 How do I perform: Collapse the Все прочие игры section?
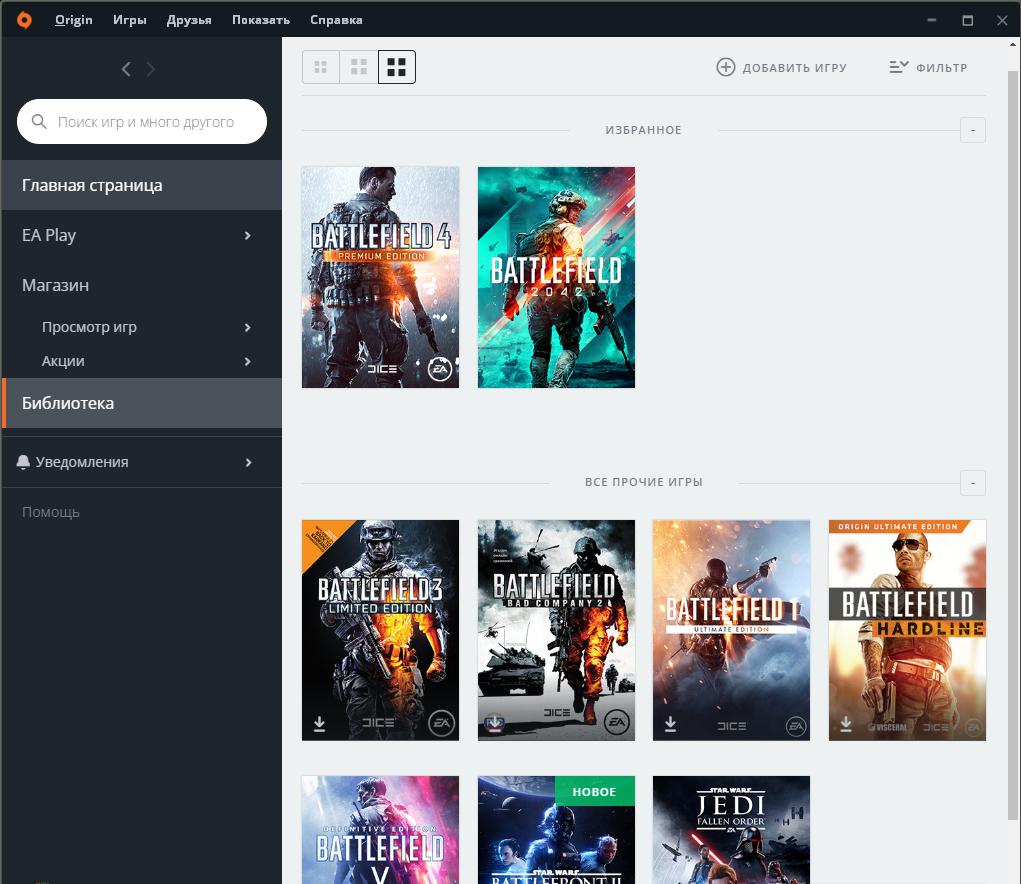click(973, 483)
